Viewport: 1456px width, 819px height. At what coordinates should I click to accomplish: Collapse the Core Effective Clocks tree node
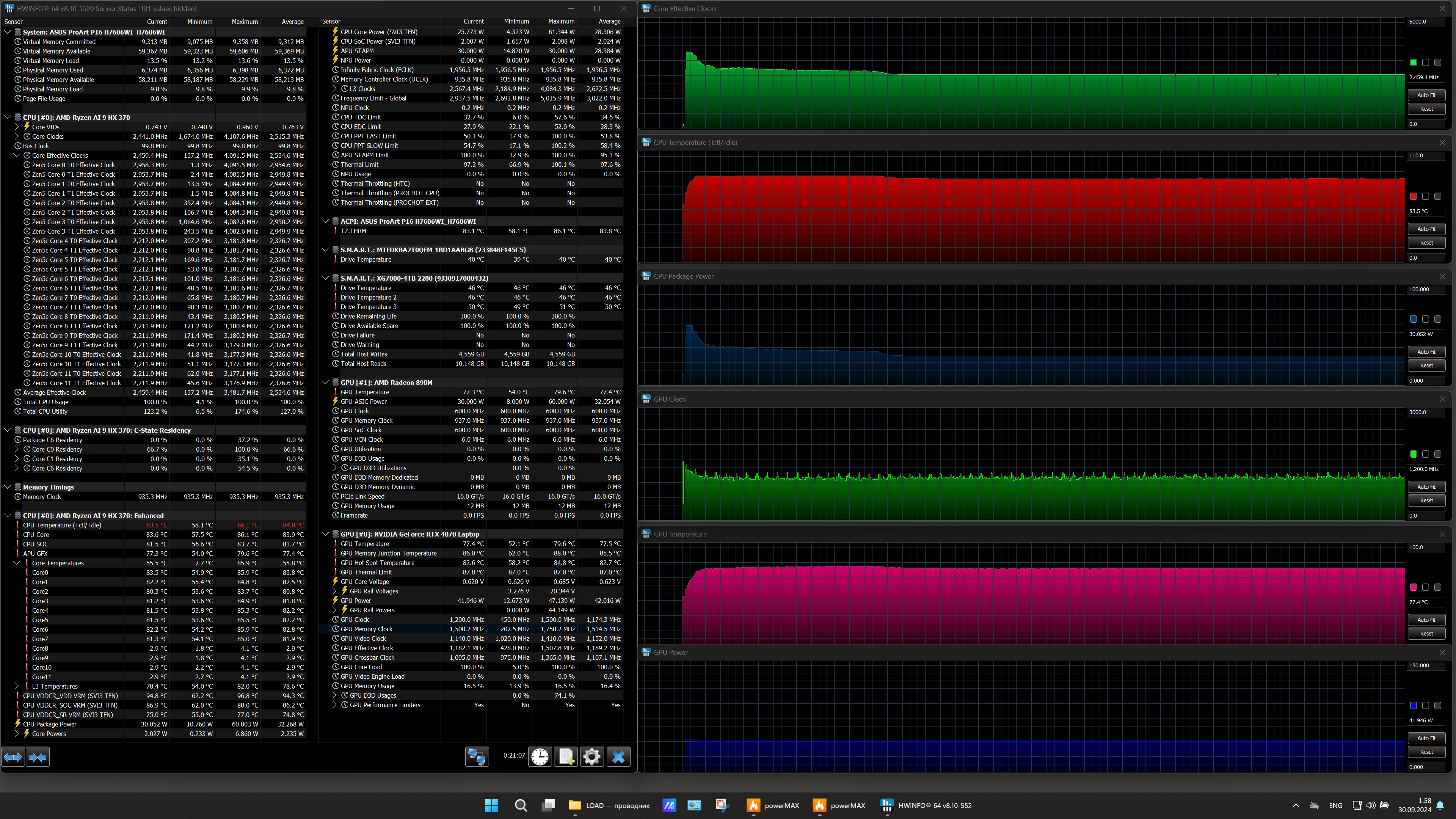tap(17, 155)
